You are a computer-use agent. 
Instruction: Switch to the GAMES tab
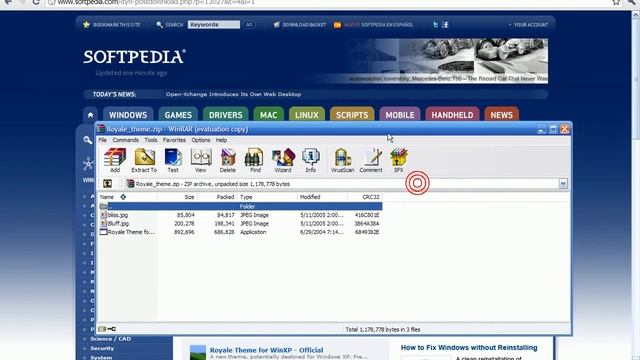(178, 115)
